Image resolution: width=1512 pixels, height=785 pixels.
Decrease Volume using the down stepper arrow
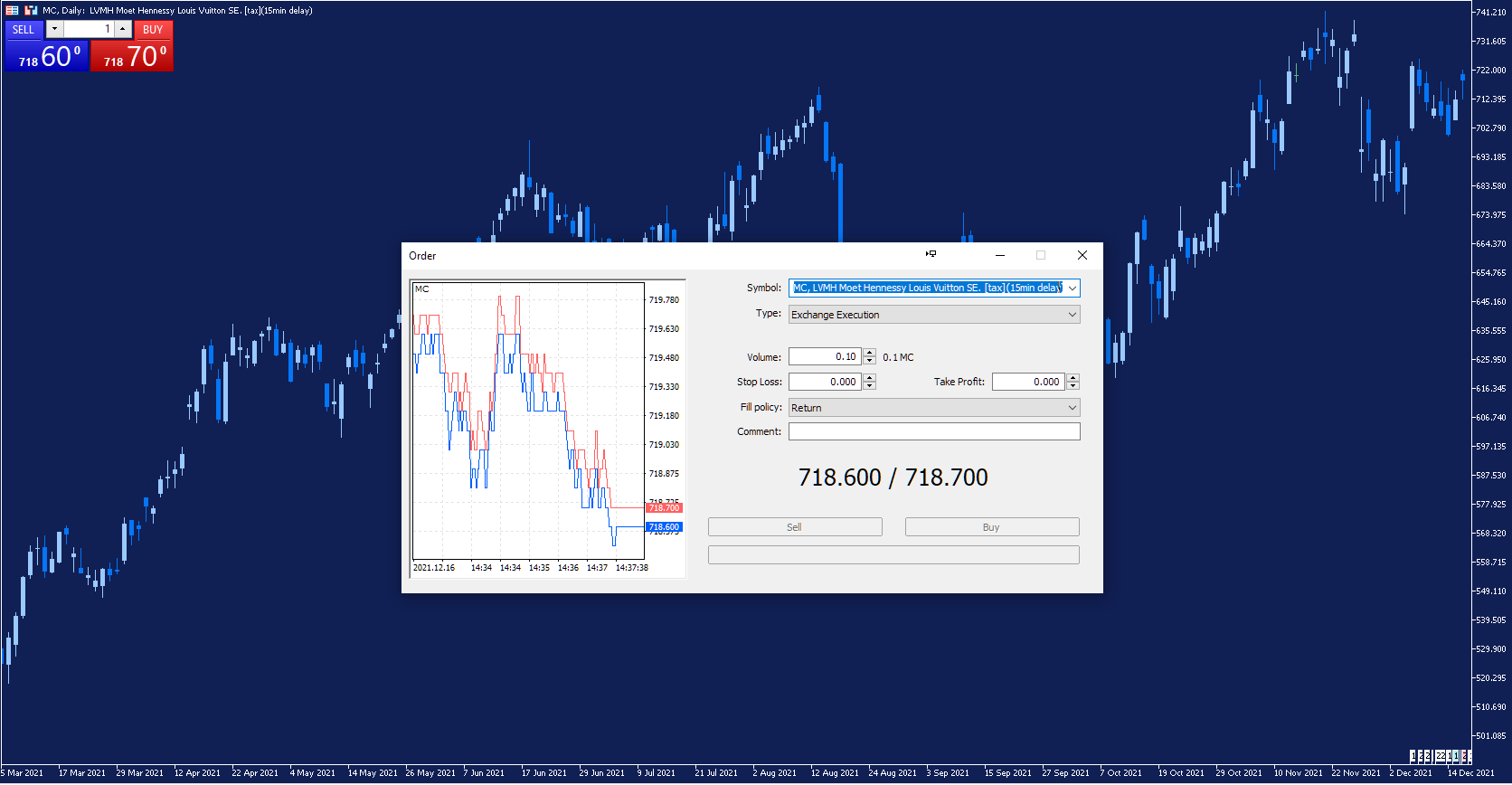coord(869,361)
